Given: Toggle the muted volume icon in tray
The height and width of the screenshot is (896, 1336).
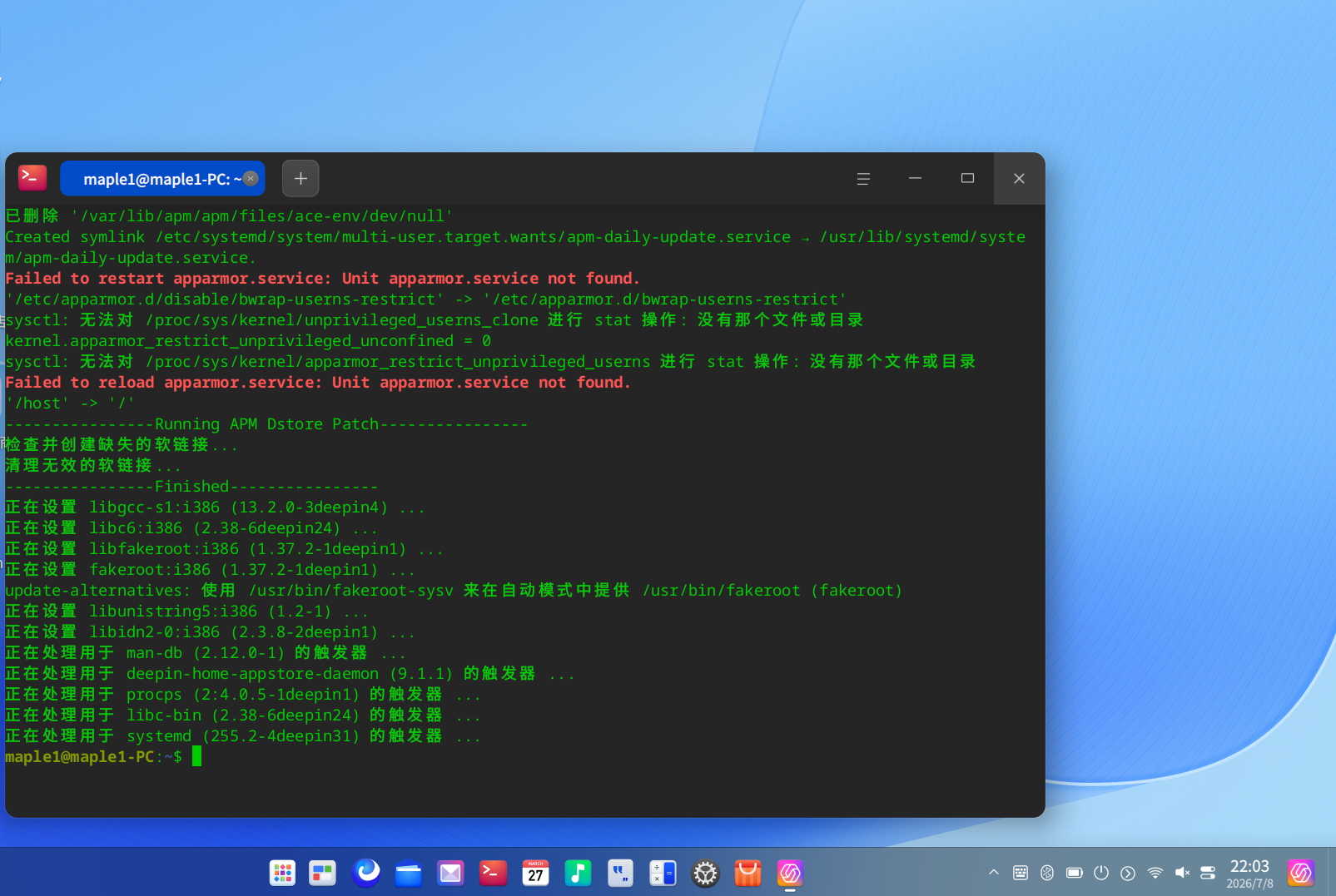Looking at the screenshot, I should (x=1182, y=873).
